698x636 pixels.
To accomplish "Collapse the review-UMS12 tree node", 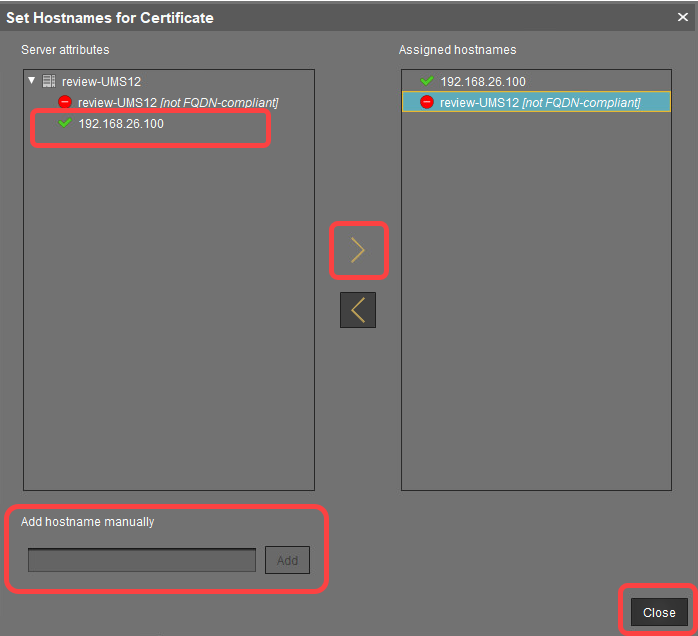I will (31, 81).
